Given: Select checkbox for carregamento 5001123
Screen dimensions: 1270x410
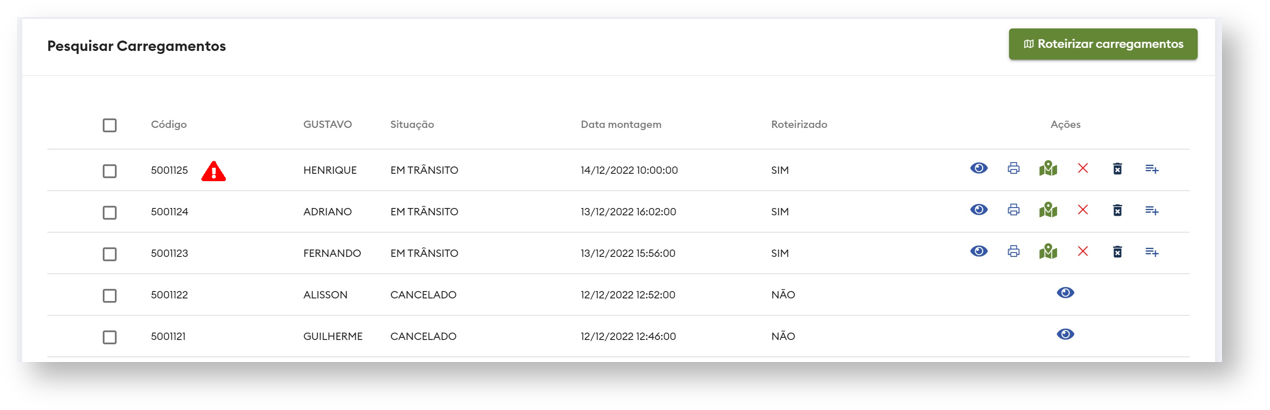Looking at the screenshot, I should pos(110,254).
